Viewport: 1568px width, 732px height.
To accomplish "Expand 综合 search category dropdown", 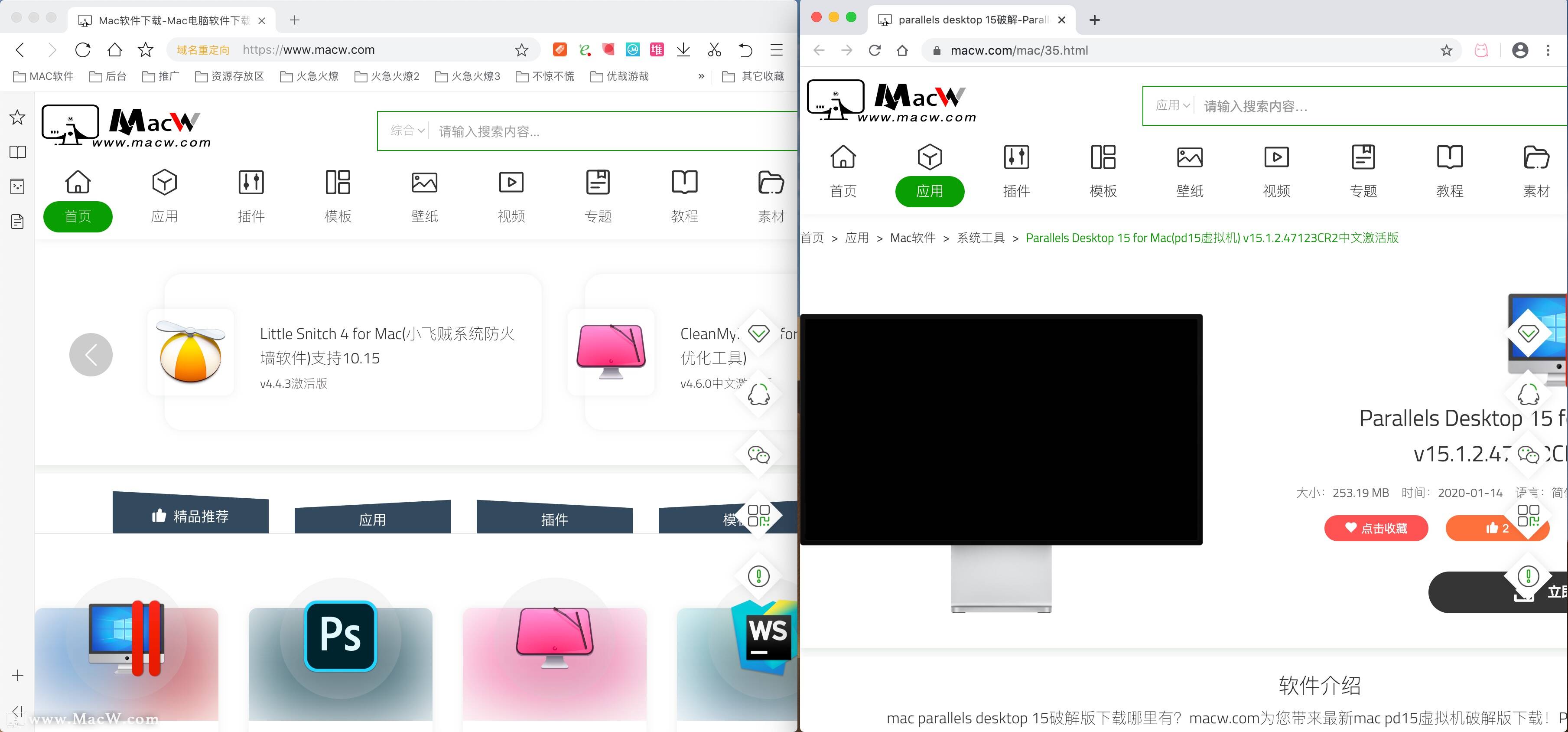I will coord(407,131).
